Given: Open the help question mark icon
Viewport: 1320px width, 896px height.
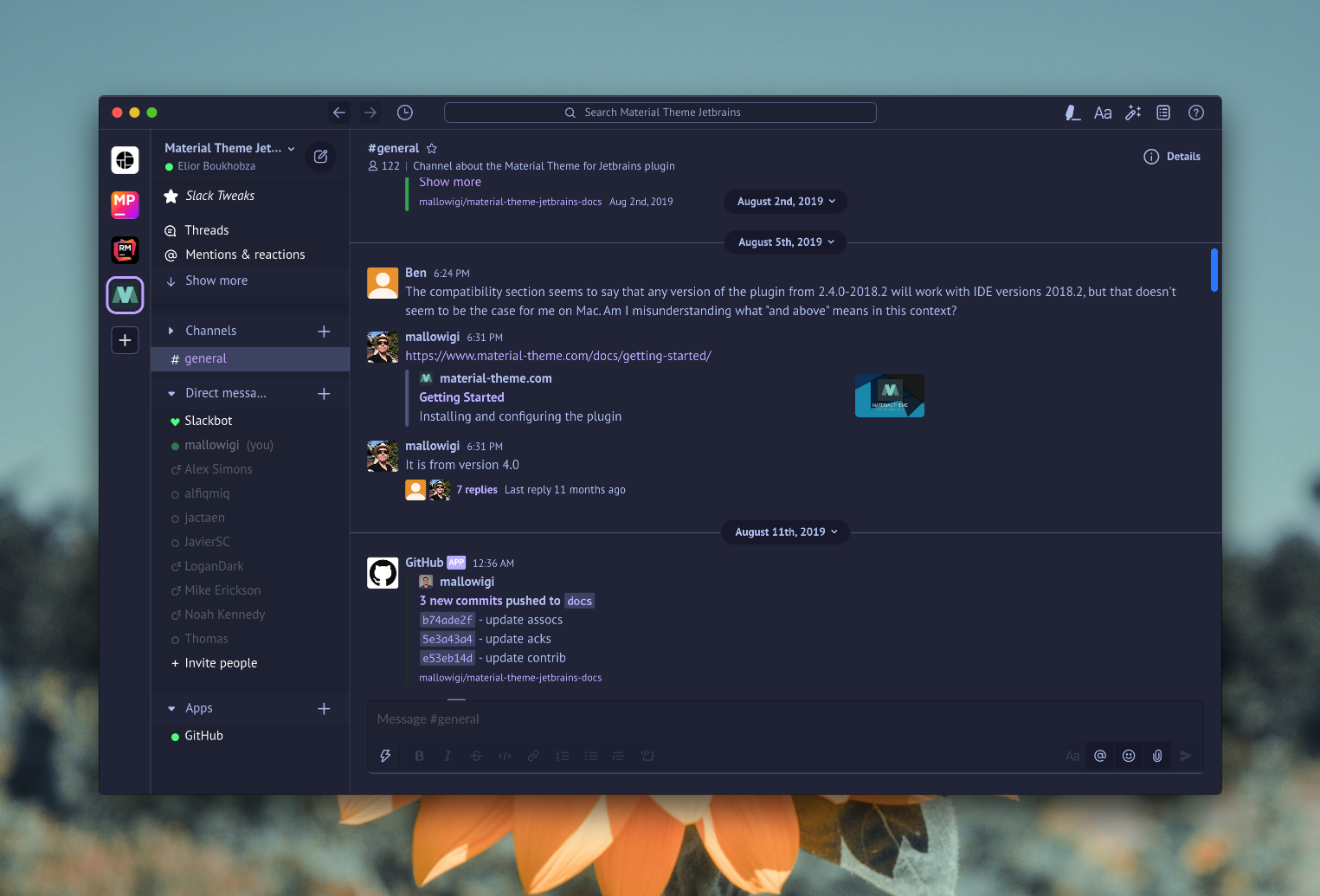Looking at the screenshot, I should (x=1196, y=113).
